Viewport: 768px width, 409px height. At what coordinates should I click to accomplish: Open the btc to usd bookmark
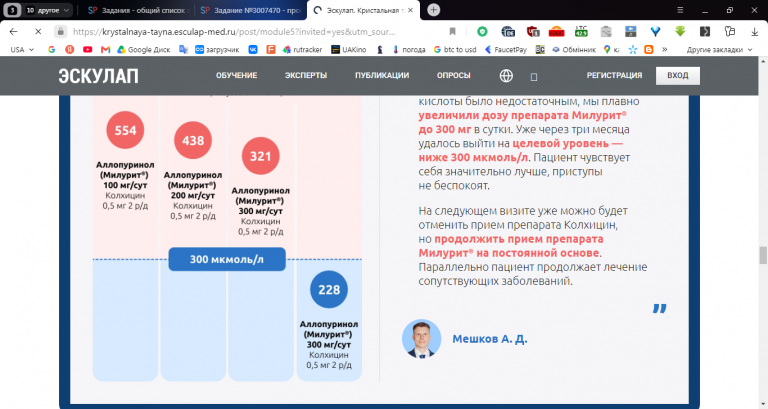(455, 49)
